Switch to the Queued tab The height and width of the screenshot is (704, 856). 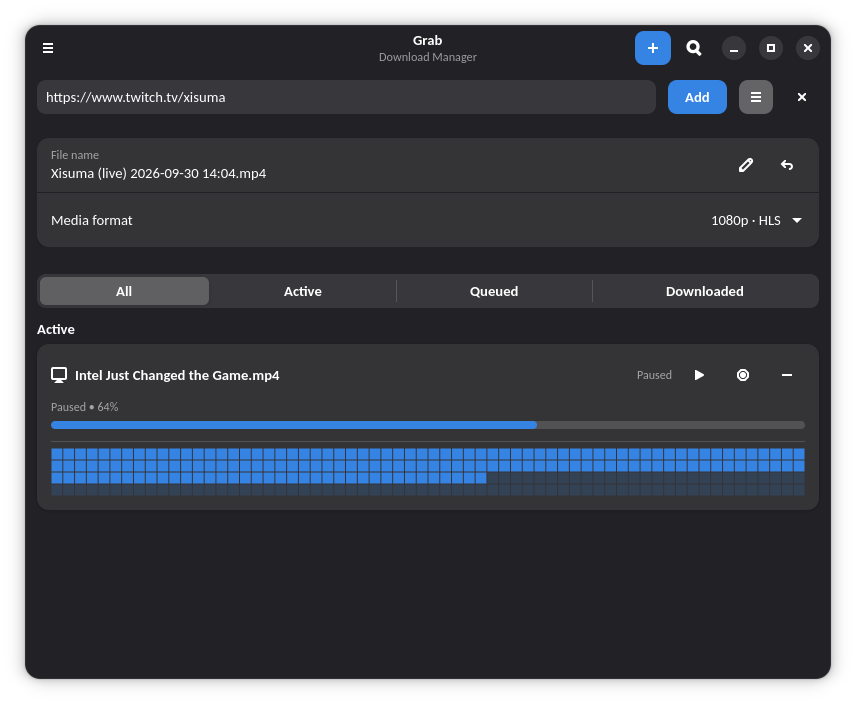[494, 291]
